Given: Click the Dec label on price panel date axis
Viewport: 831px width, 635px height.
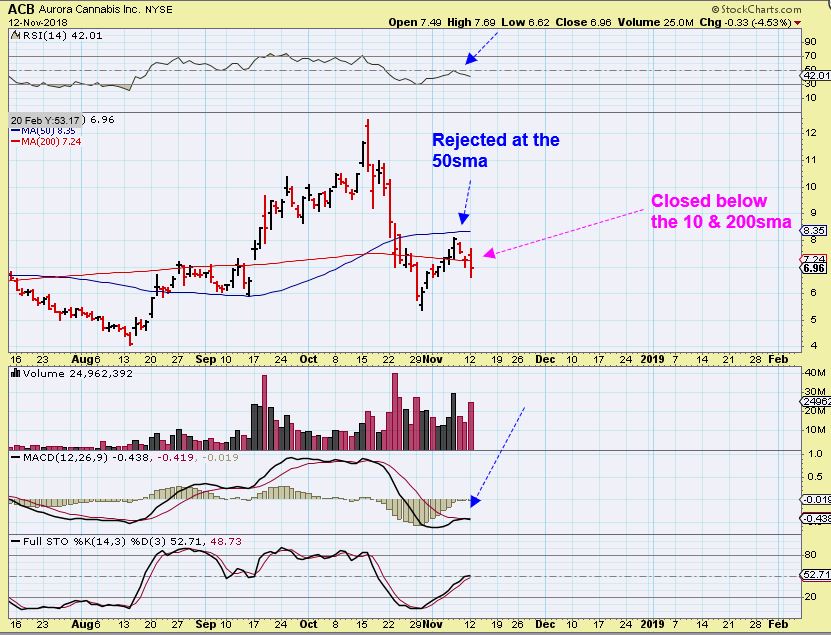Looking at the screenshot, I should [x=545, y=359].
